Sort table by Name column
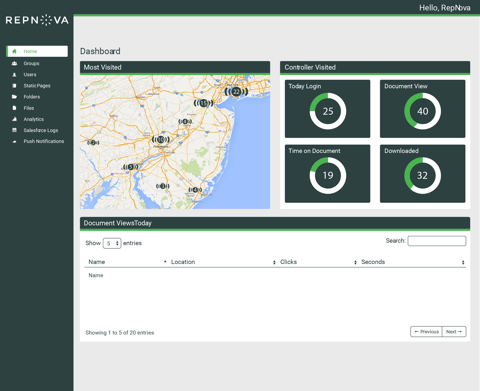Screen dimensions: 480x391 click(x=127, y=262)
